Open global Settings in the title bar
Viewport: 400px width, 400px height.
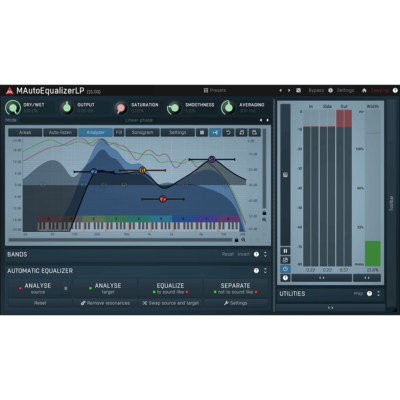click(345, 90)
